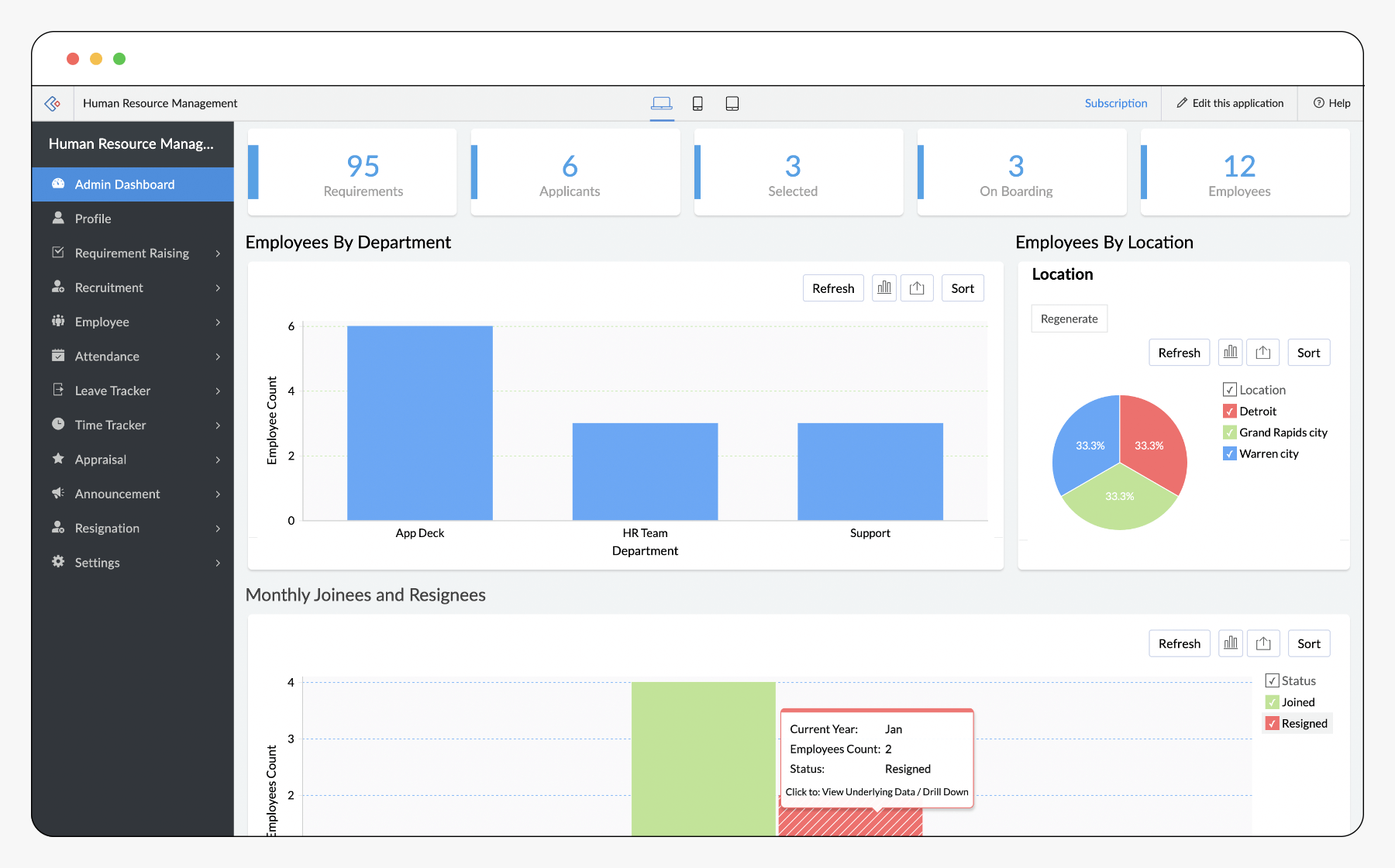Toggle the Grand Rapids city checkbox

(1230, 432)
